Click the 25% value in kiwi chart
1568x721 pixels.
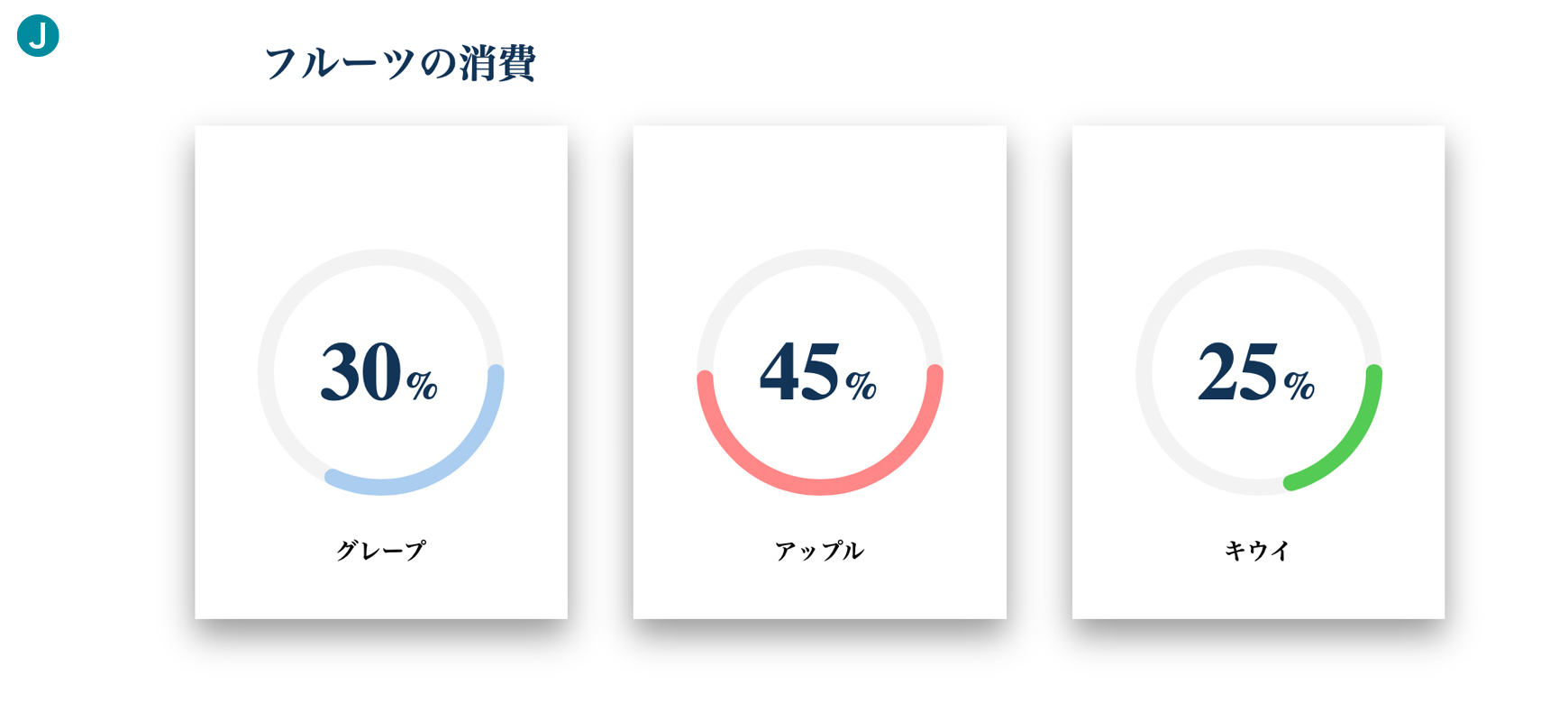pos(1256,371)
